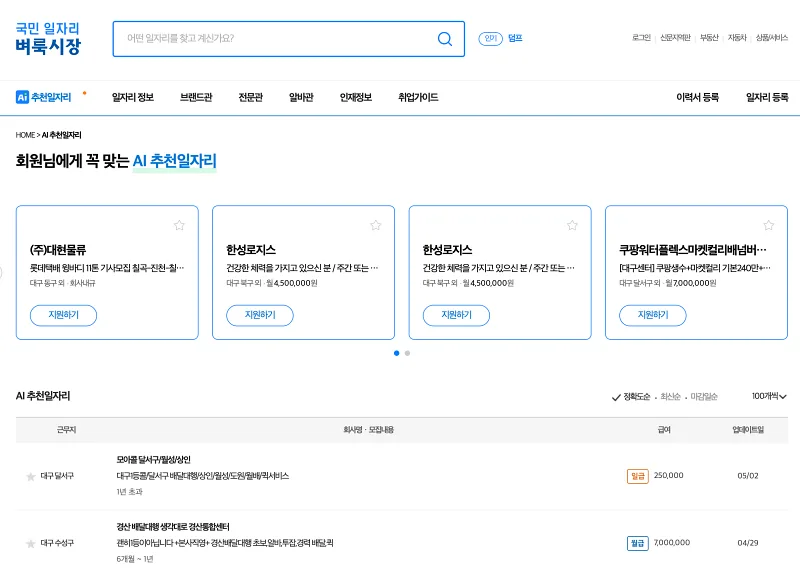Viewport: 800px width, 568px height.
Task: Click the 업데이트일 column header
Action: pos(748,430)
